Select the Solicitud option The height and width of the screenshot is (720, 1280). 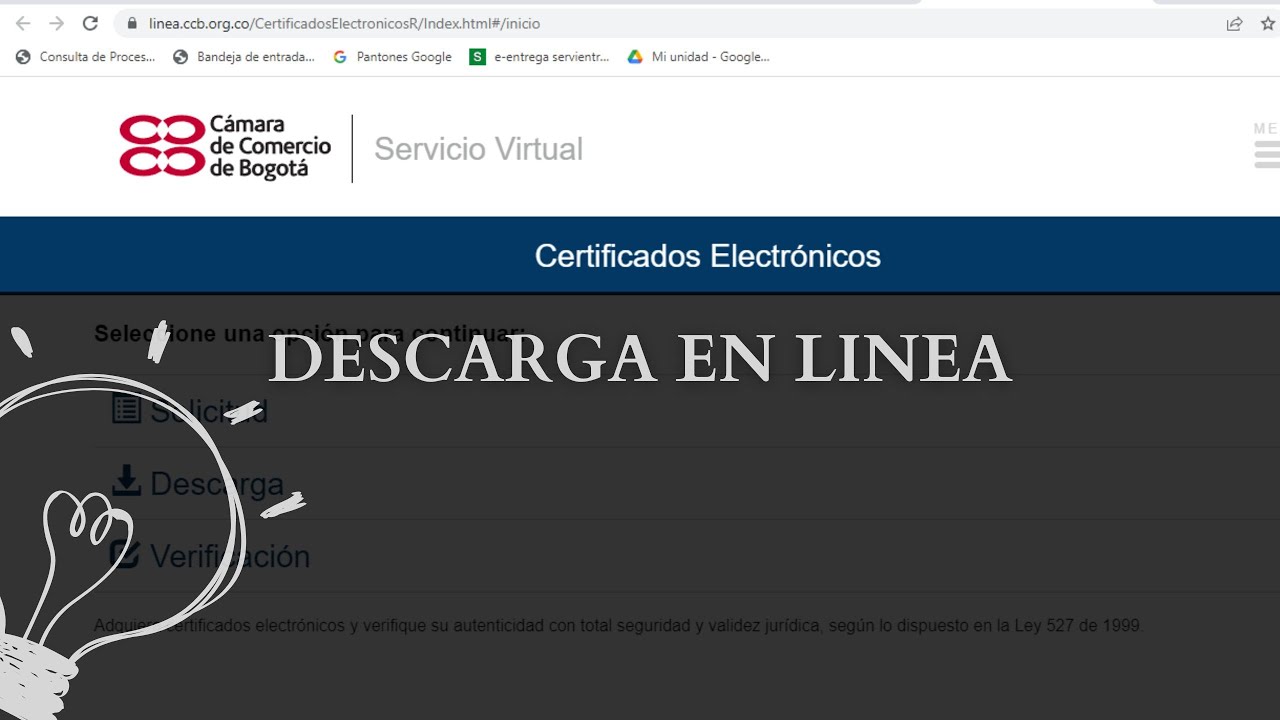pos(208,410)
